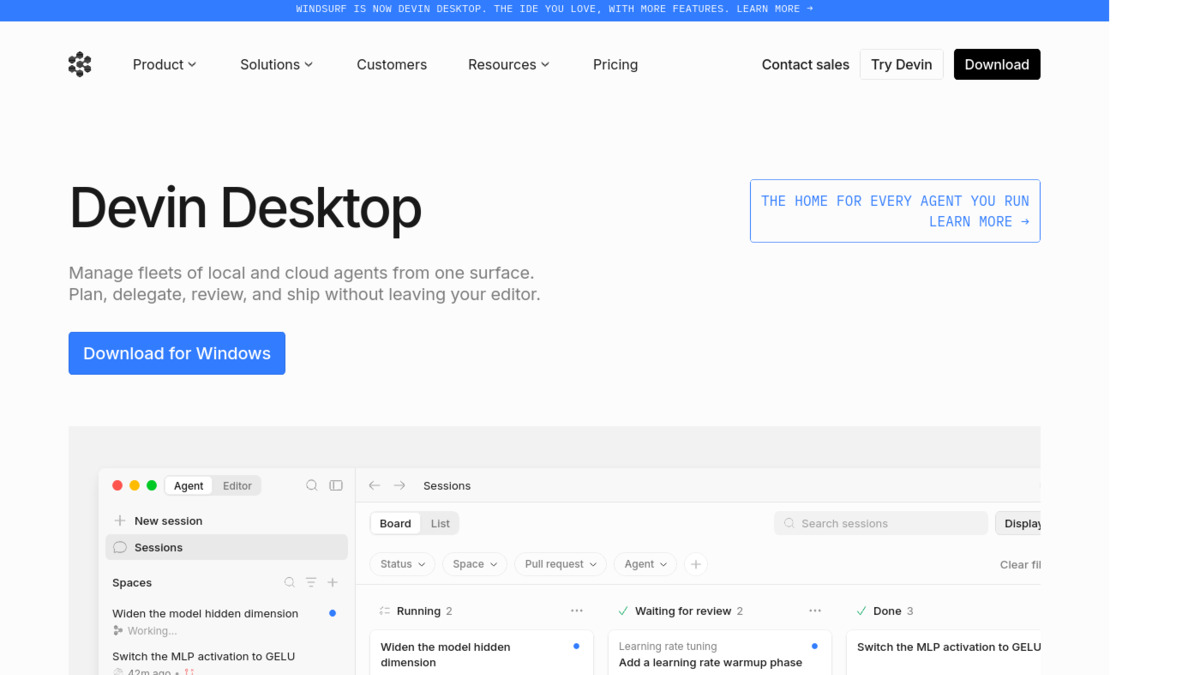Click the search icon in Spaces header

tap(290, 582)
